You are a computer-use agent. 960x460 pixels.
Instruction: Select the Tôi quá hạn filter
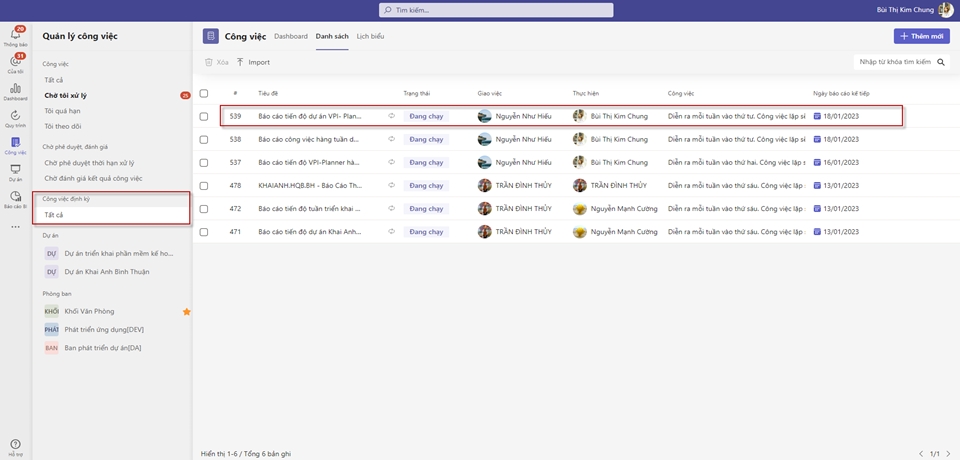(x=63, y=111)
